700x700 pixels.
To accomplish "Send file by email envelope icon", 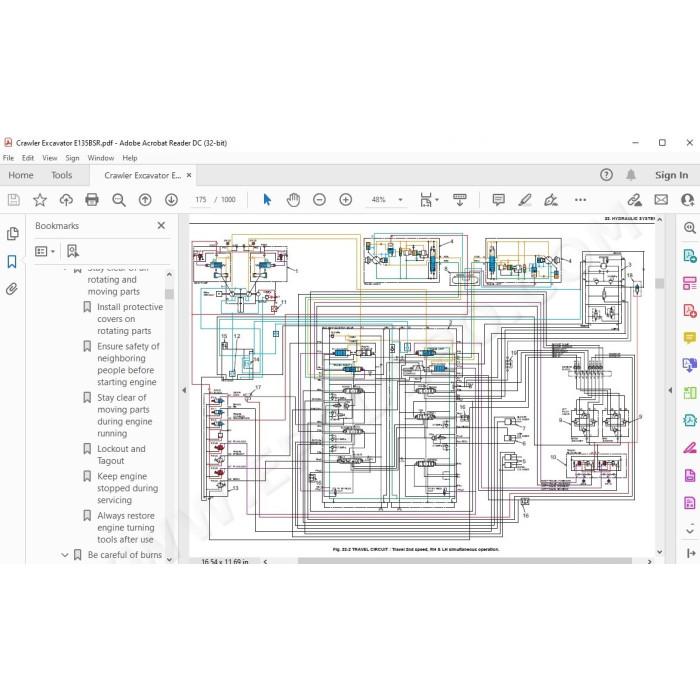I will pos(661,200).
